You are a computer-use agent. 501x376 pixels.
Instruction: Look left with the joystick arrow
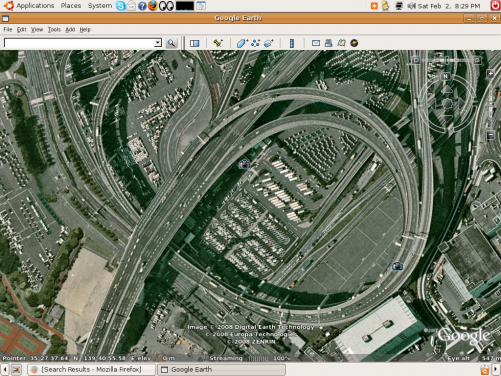pyautogui.click(x=432, y=103)
